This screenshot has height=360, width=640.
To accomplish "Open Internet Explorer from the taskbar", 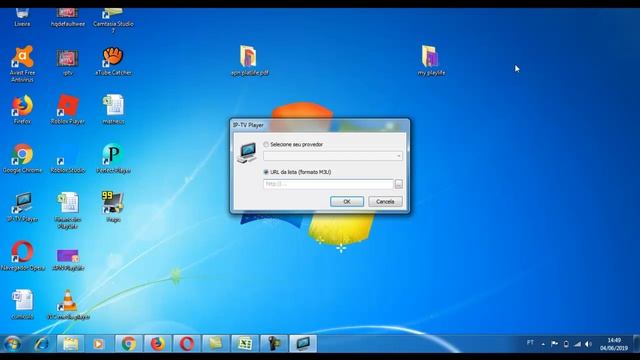I will click(41, 344).
